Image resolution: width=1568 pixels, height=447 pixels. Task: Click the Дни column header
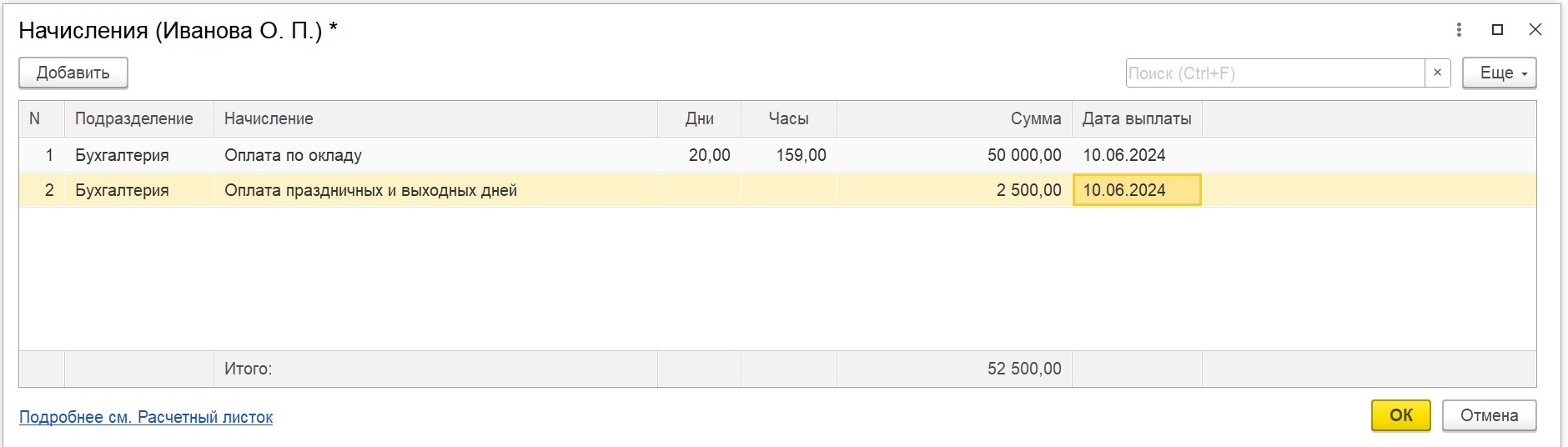[699, 118]
